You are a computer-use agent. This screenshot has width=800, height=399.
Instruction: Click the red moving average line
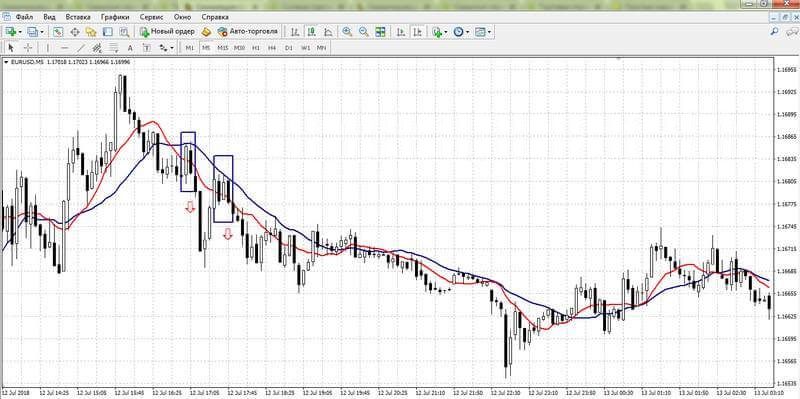point(153,122)
